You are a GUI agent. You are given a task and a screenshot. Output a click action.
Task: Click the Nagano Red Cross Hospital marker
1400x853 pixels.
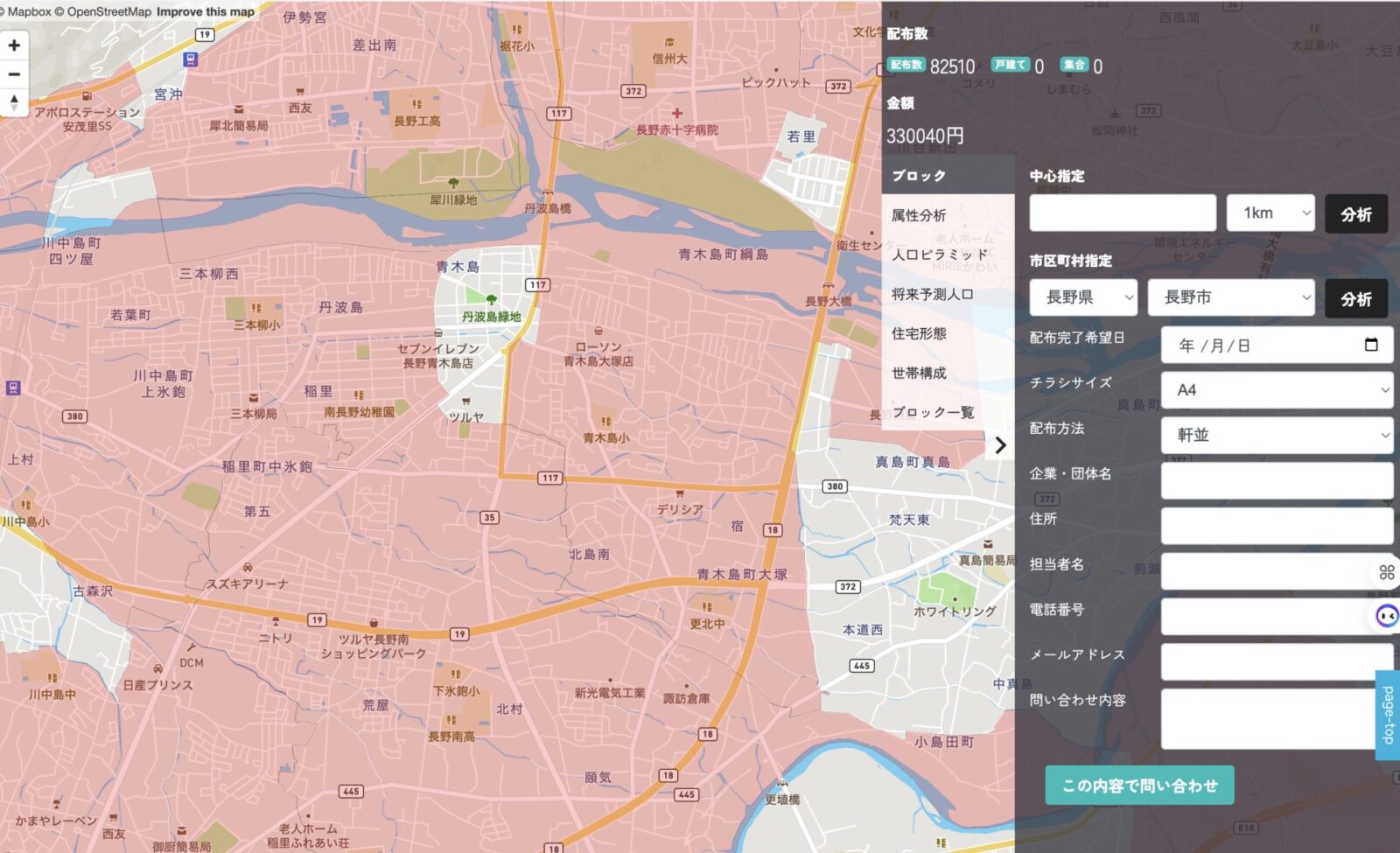coord(676,114)
